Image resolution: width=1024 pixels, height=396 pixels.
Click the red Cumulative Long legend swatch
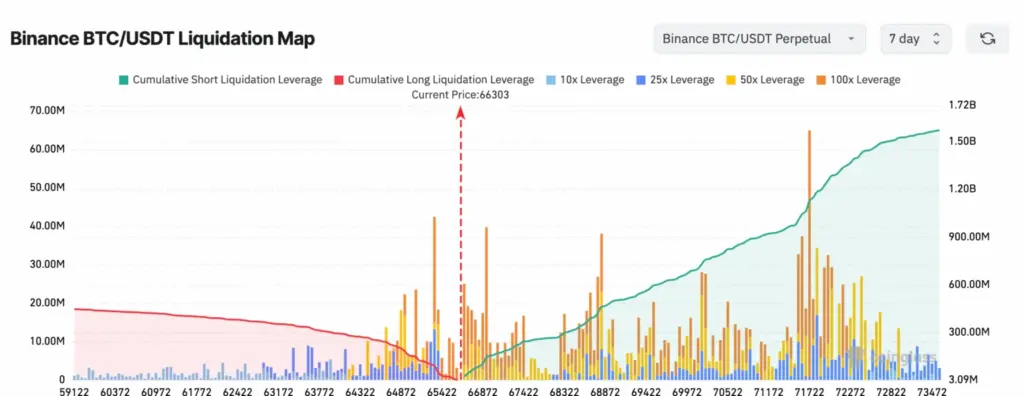point(338,80)
